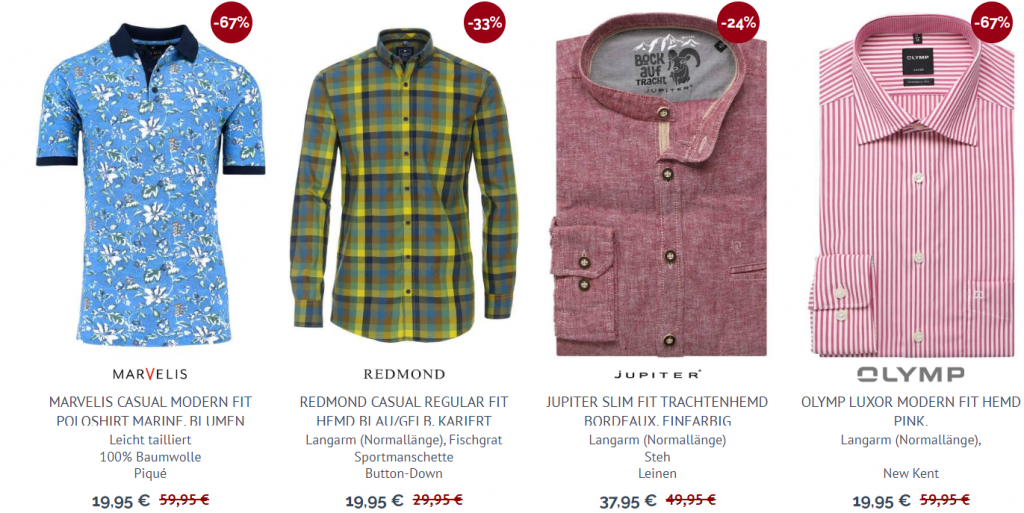The image size is (1024, 513).
Task: Click the Jupiter brand logo
Action: [x=657, y=375]
